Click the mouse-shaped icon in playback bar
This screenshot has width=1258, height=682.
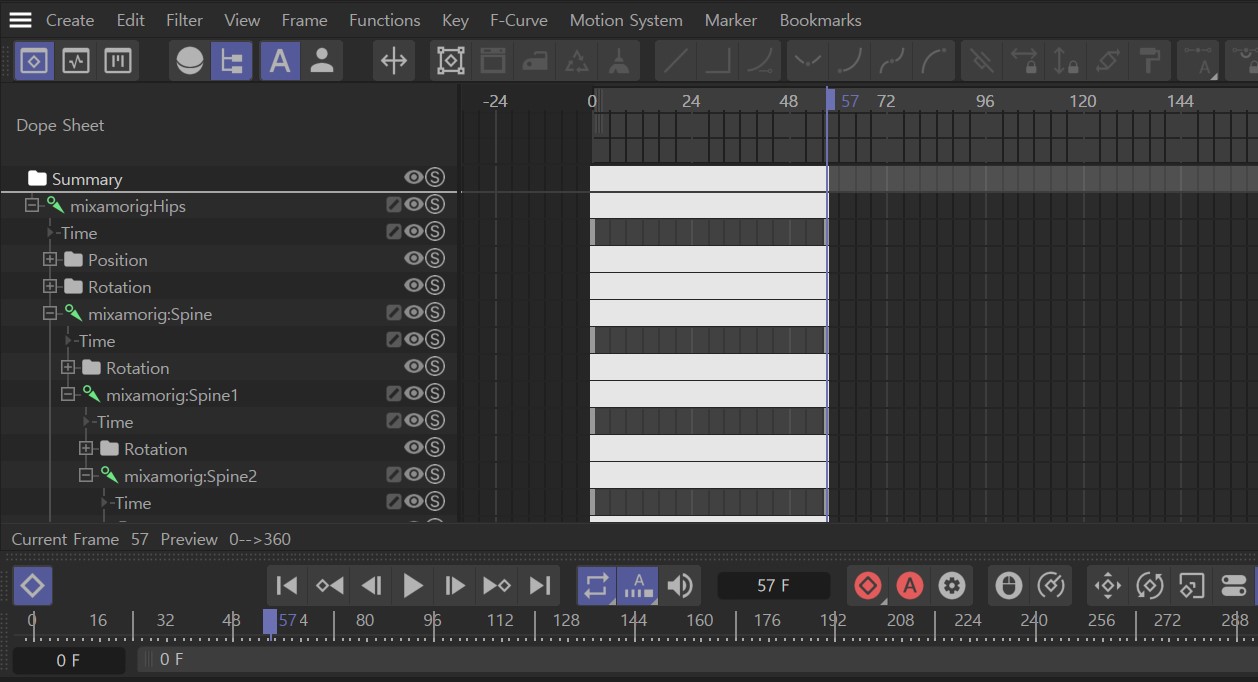click(x=1008, y=585)
